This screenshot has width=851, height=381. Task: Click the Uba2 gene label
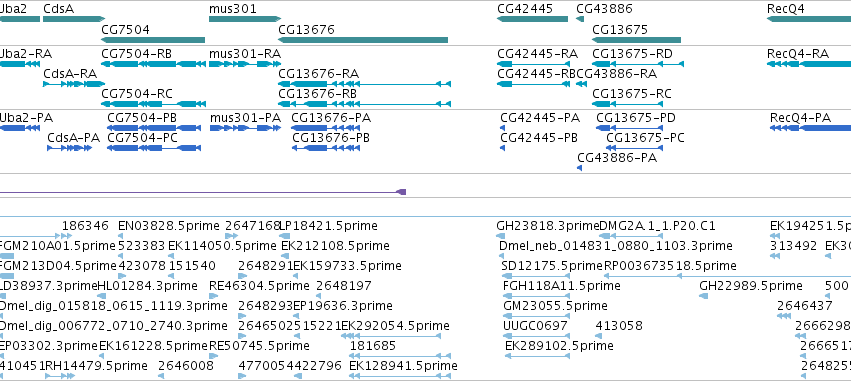[x=13, y=9]
